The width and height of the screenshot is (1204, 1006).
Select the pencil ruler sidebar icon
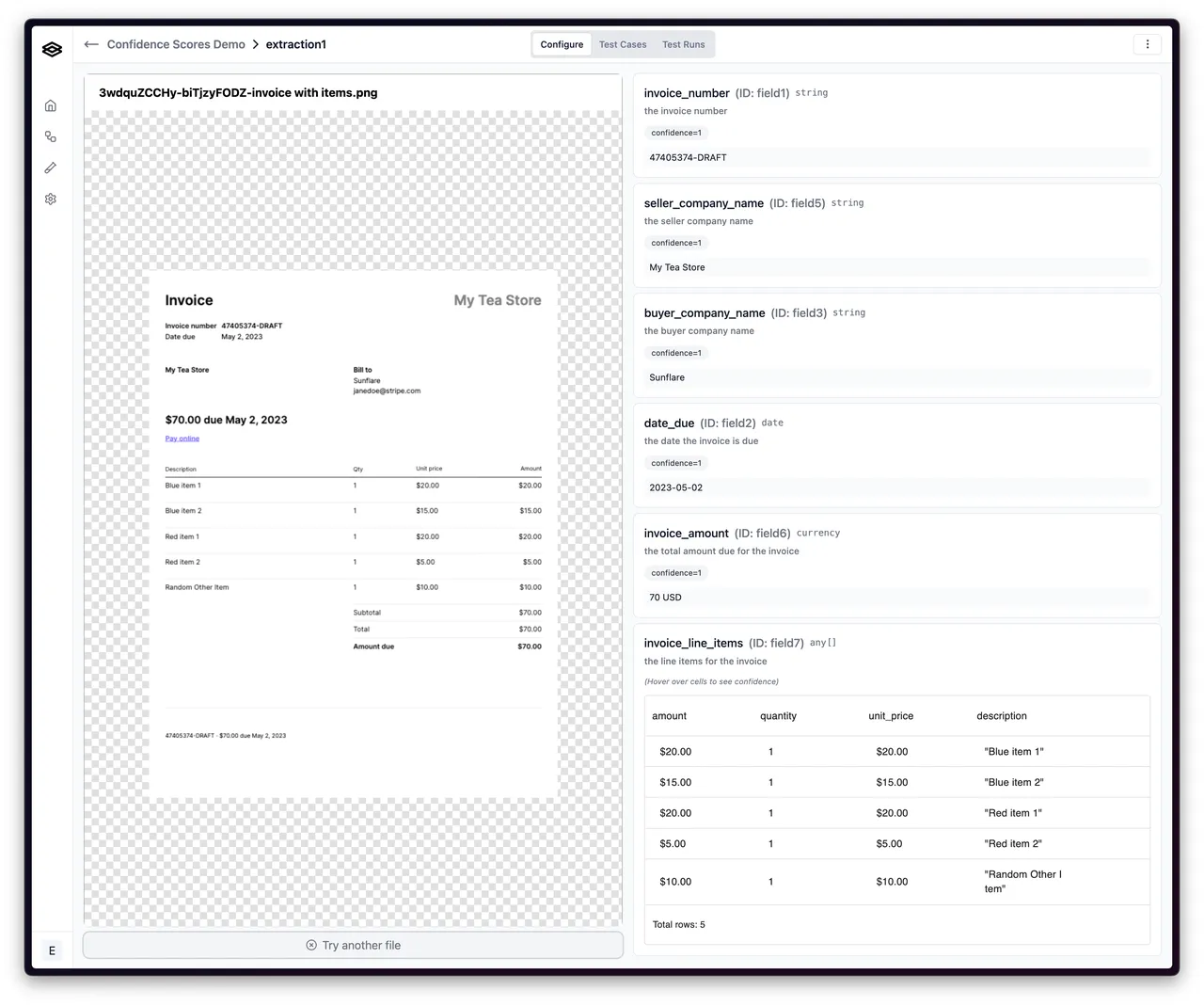pos(51,168)
